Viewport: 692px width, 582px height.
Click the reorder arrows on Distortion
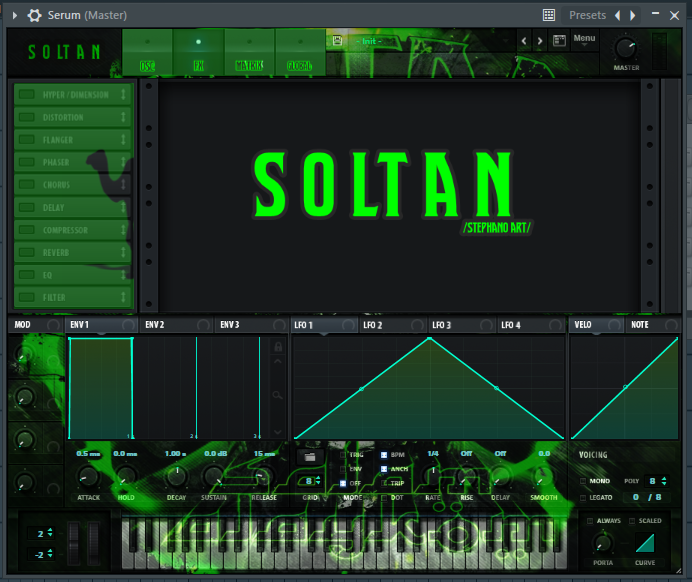124,117
